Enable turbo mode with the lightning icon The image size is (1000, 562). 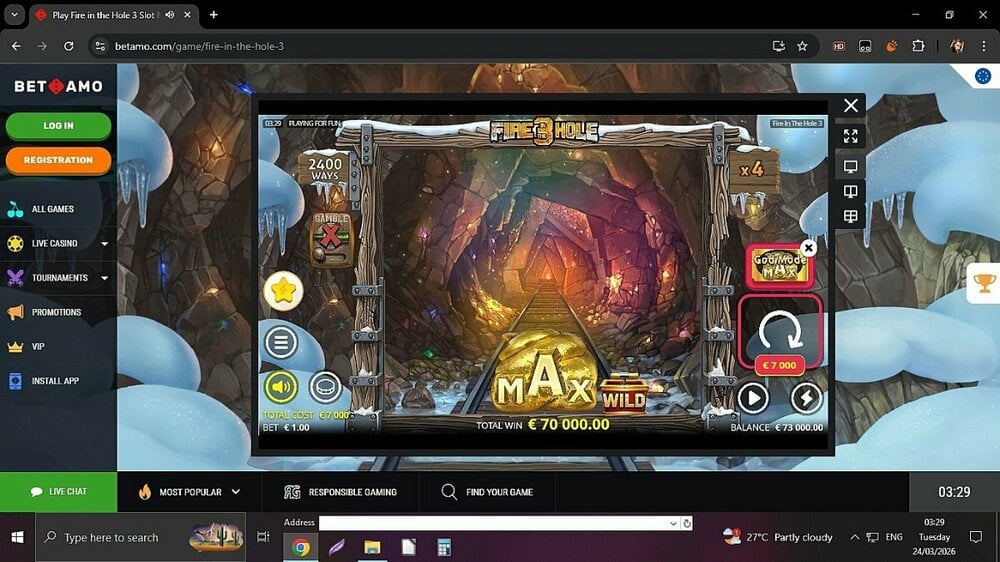pyautogui.click(x=806, y=399)
